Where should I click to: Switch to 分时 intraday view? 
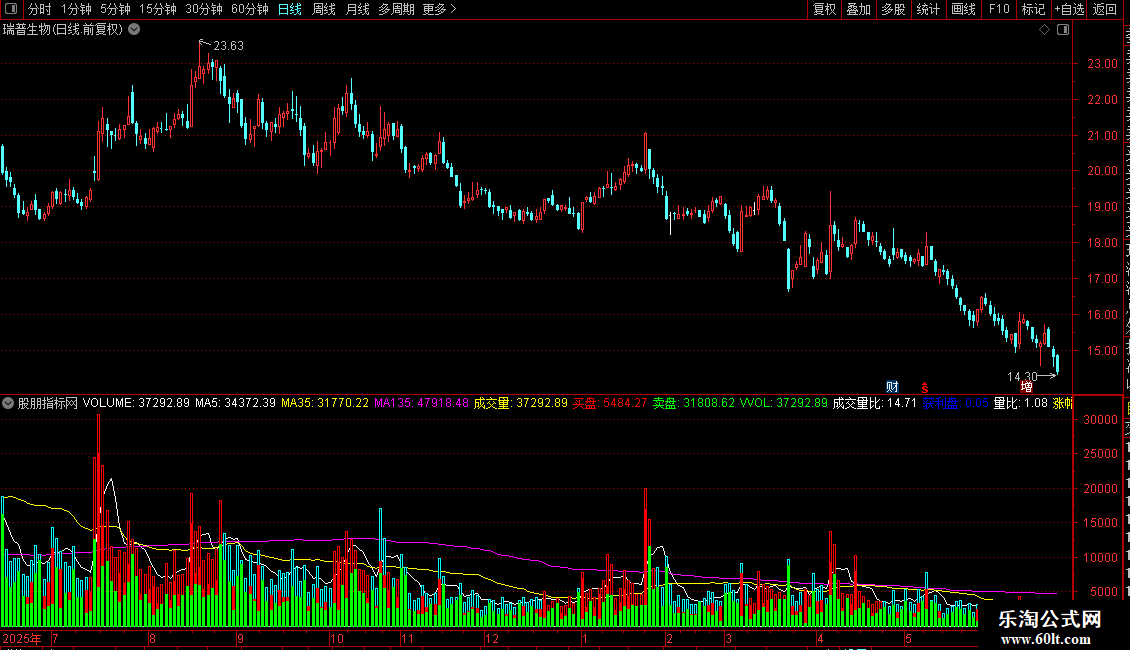click(40, 9)
